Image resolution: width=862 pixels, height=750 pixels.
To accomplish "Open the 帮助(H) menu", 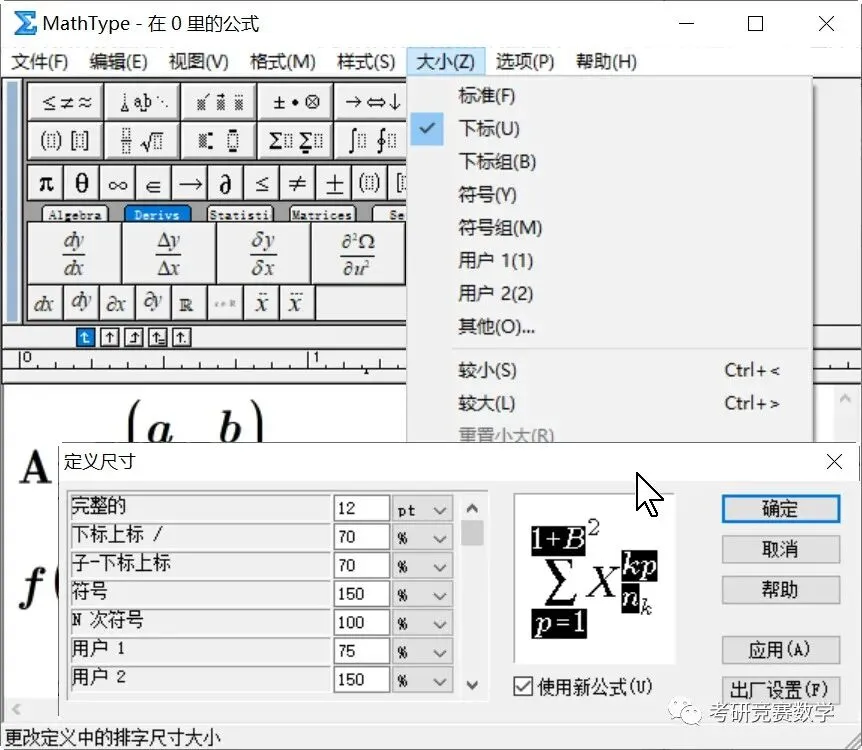I will coord(606,62).
